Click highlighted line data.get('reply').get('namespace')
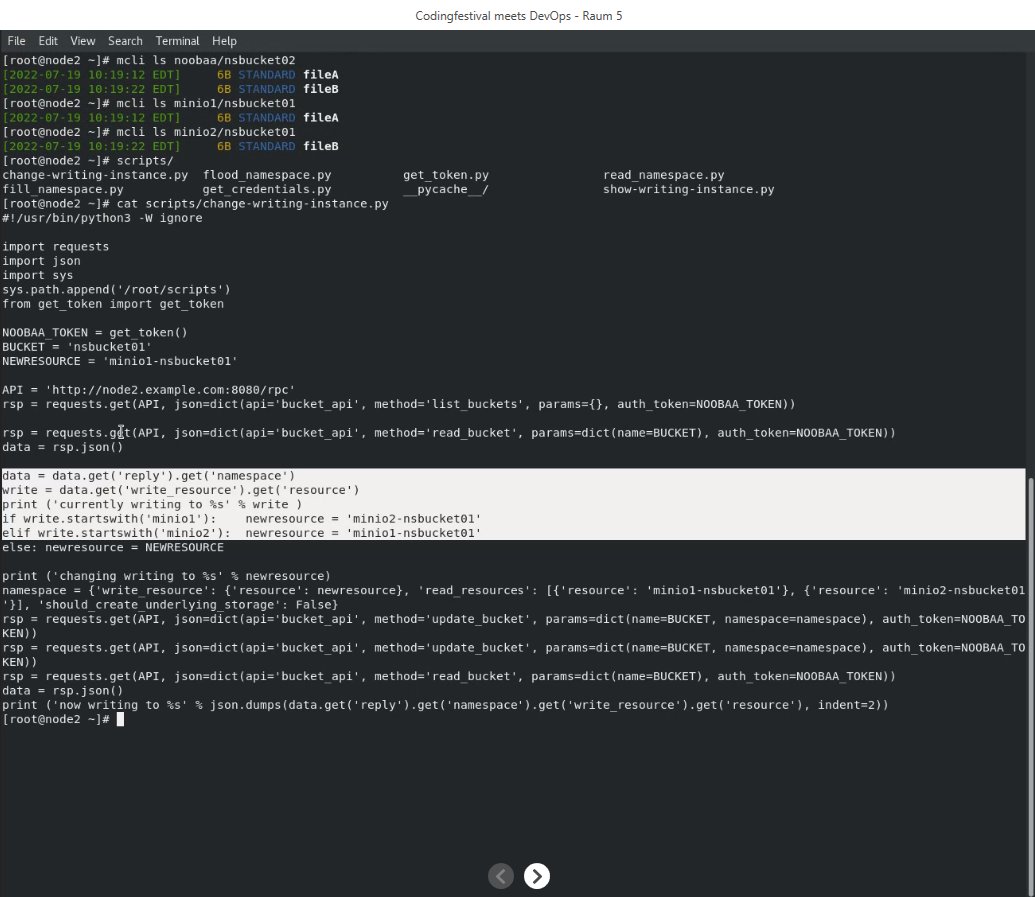The width and height of the screenshot is (1035, 897). [x=149, y=475]
